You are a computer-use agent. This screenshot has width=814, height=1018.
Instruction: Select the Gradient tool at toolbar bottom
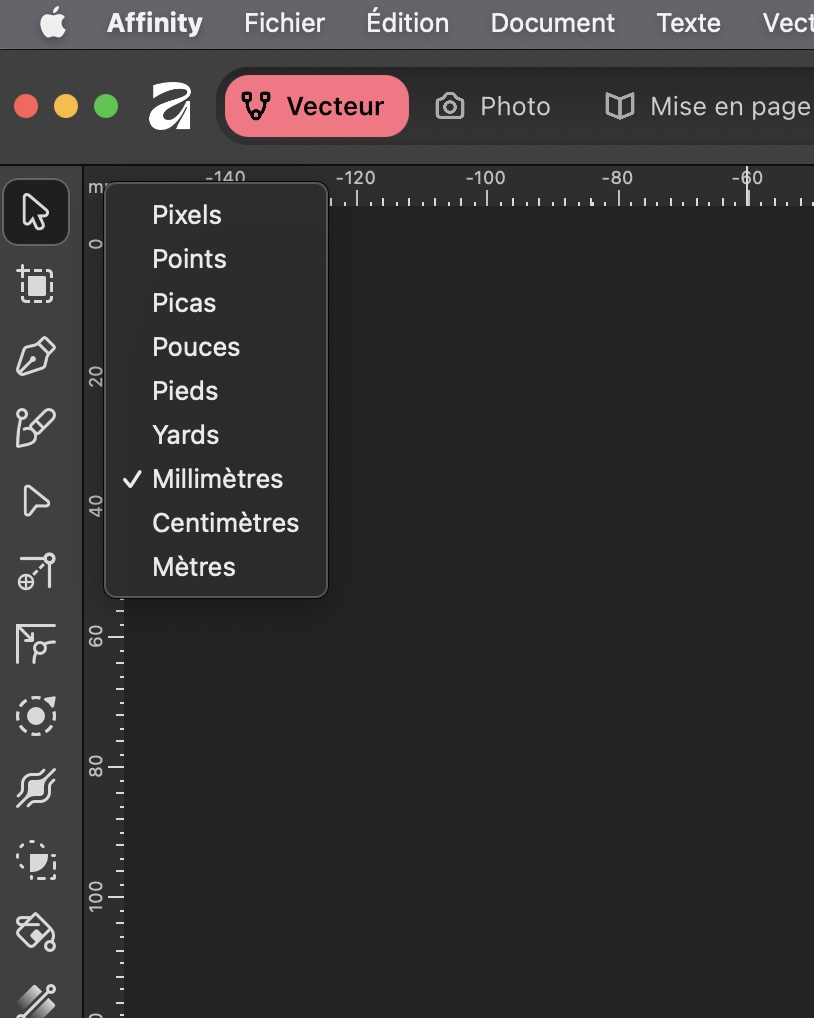tap(36, 1001)
